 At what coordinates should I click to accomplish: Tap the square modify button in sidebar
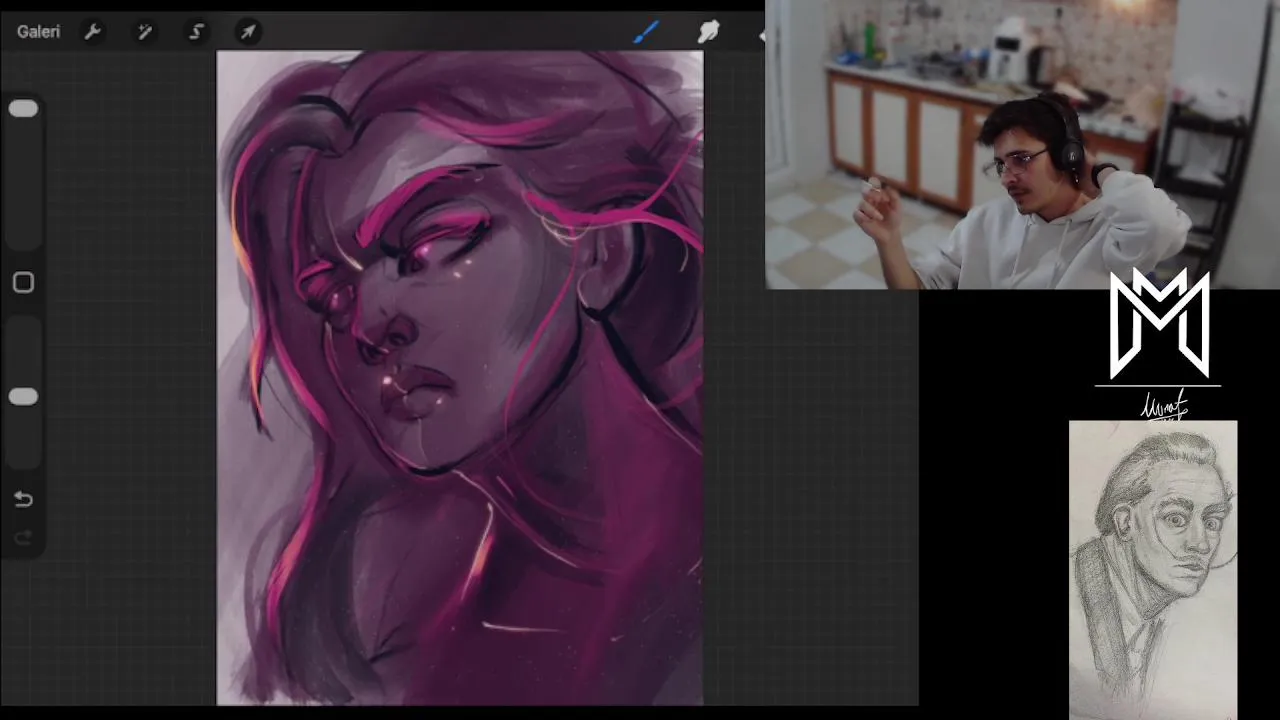pos(23,283)
